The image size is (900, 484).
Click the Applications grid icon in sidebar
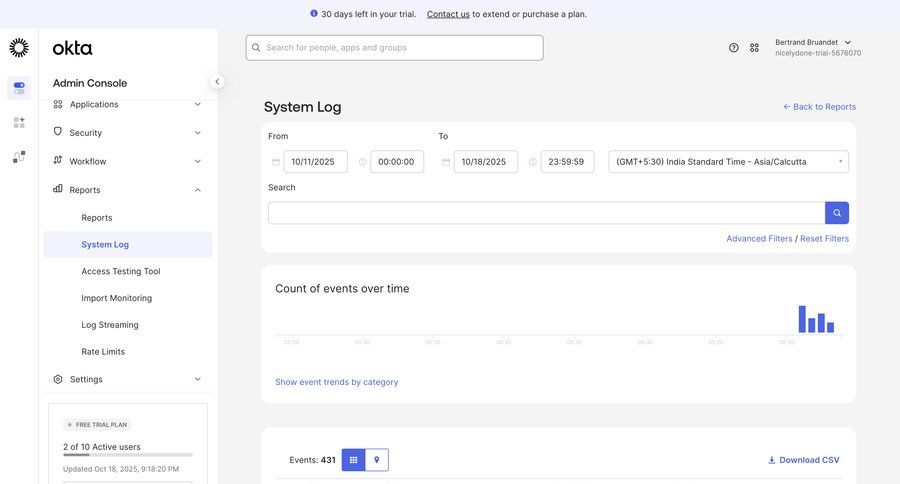(58, 104)
